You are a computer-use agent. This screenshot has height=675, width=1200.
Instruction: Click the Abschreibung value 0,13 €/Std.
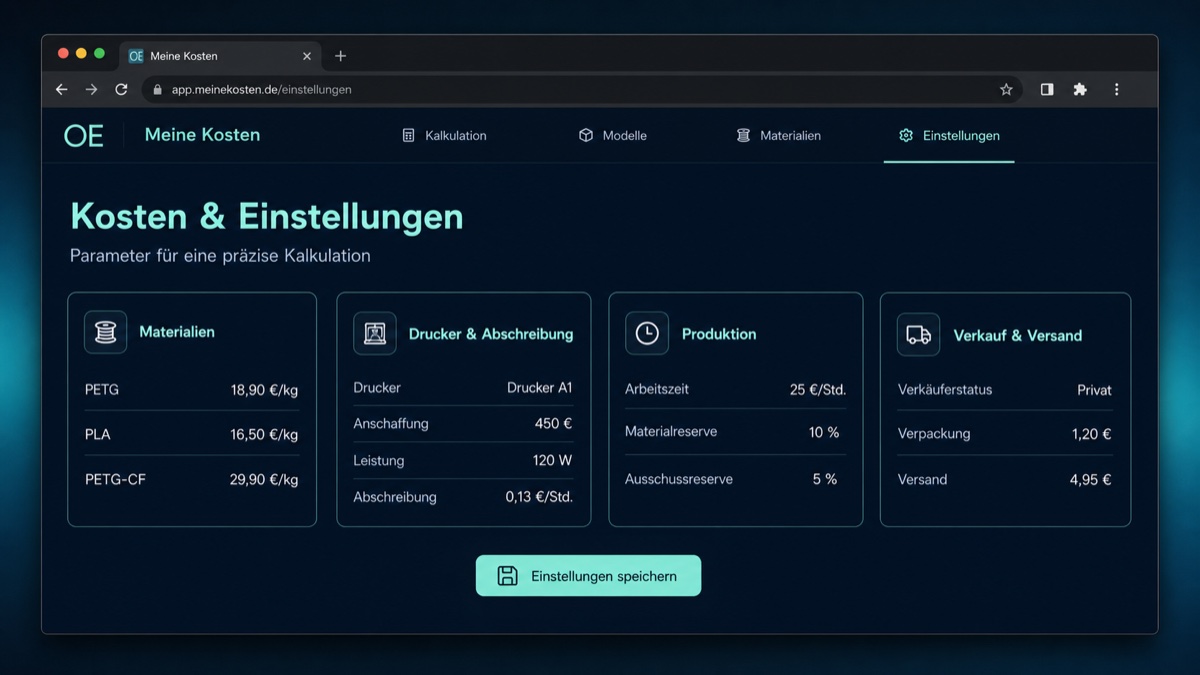pos(540,497)
